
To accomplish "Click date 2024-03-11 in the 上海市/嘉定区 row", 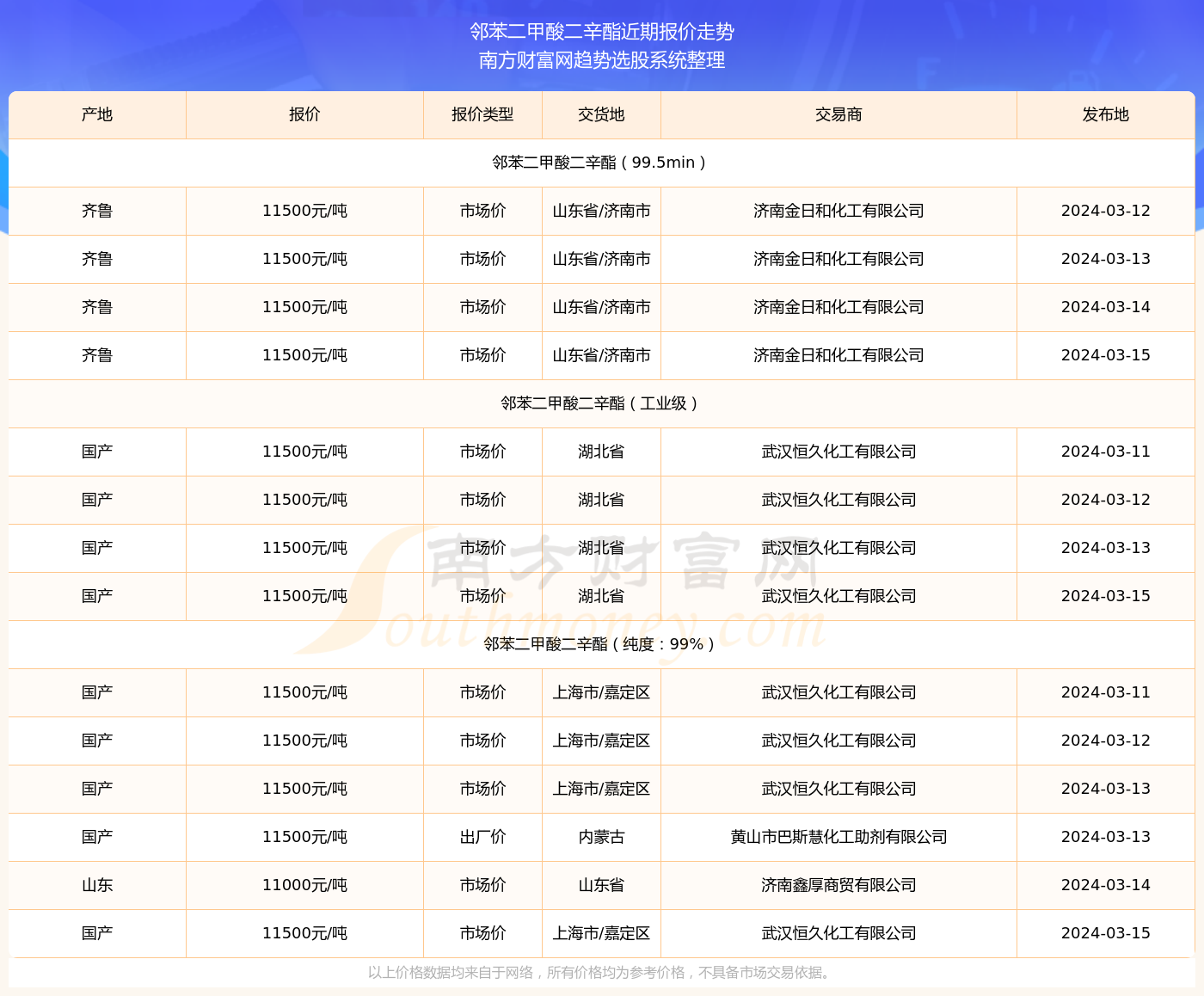I will 1105,692.
